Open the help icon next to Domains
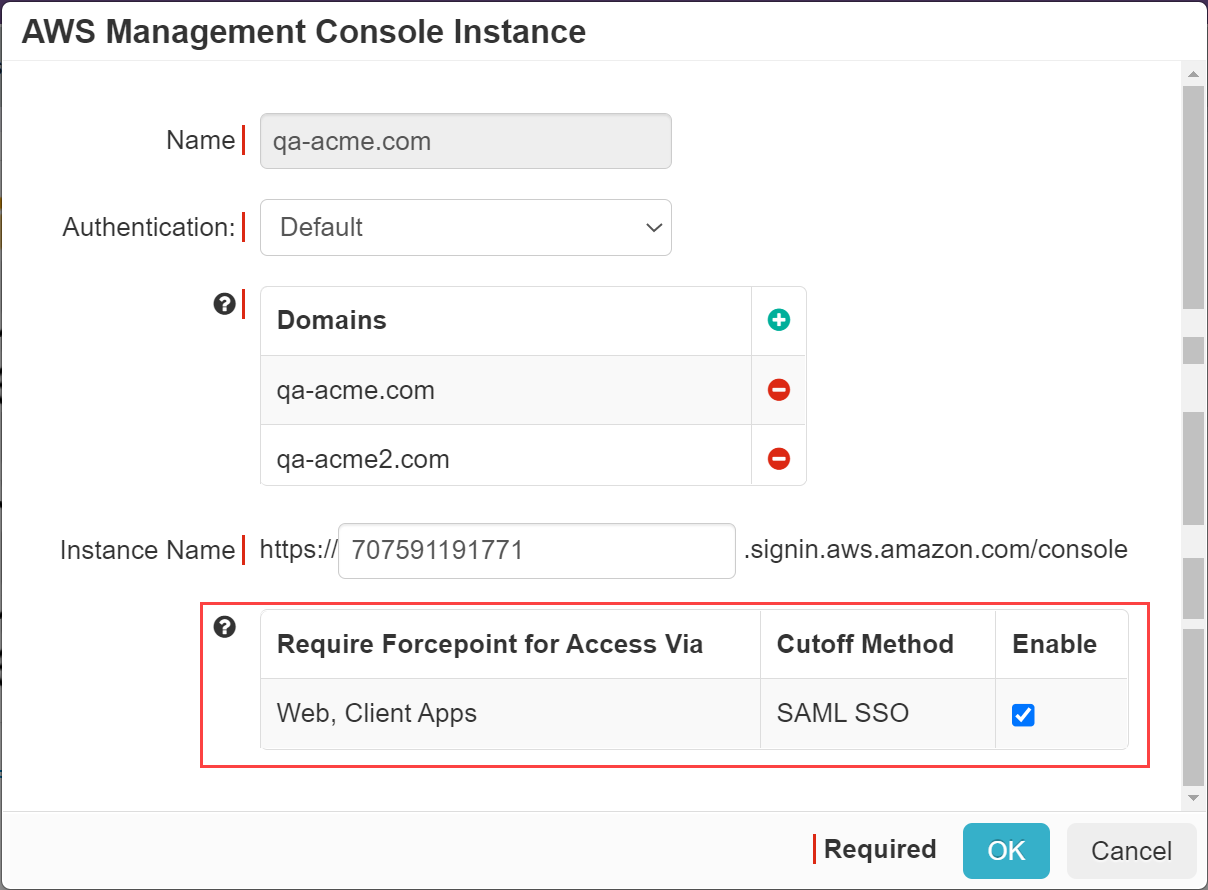The height and width of the screenshot is (890, 1208). tap(226, 304)
